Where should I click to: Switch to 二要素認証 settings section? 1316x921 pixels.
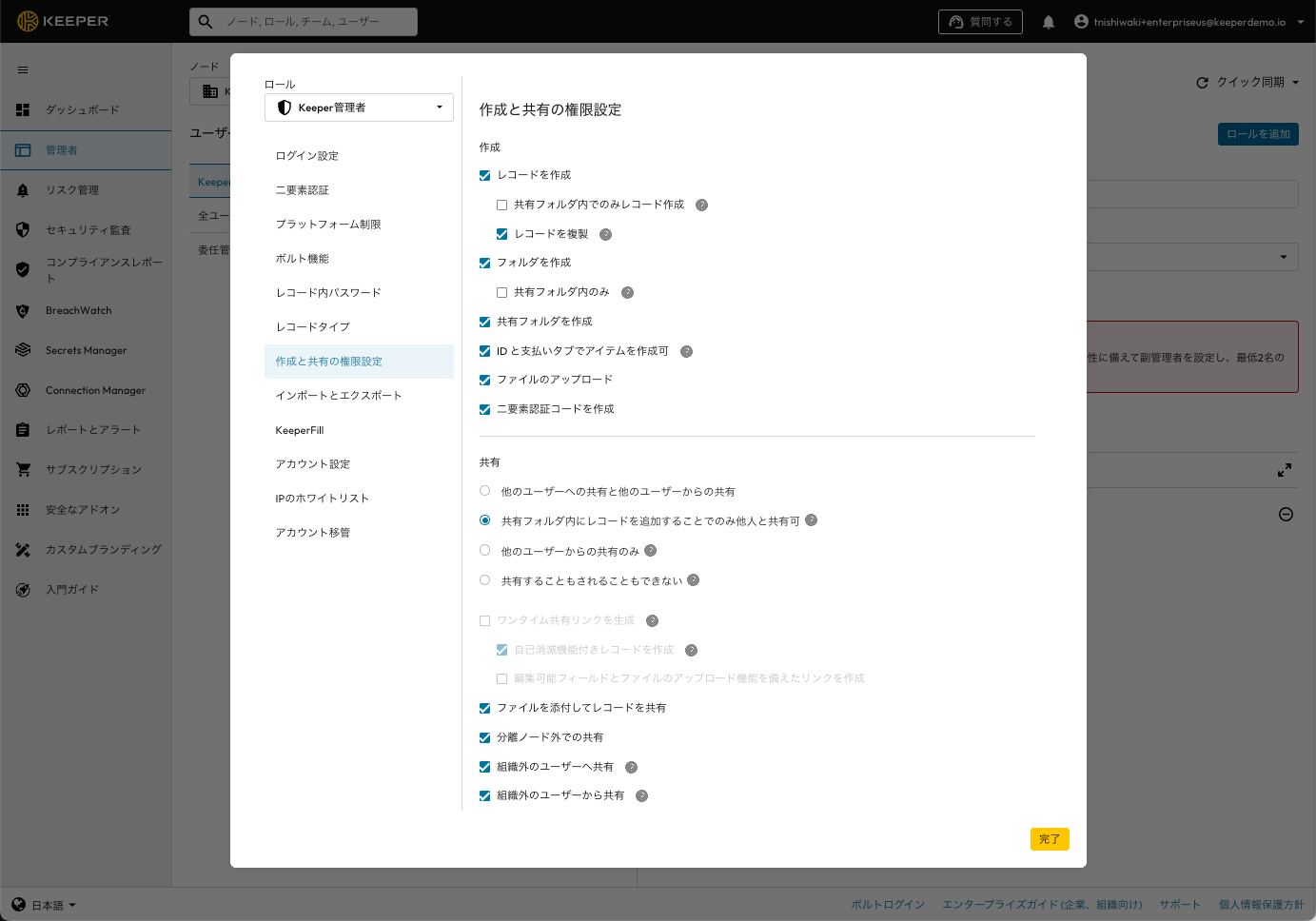[x=303, y=190]
